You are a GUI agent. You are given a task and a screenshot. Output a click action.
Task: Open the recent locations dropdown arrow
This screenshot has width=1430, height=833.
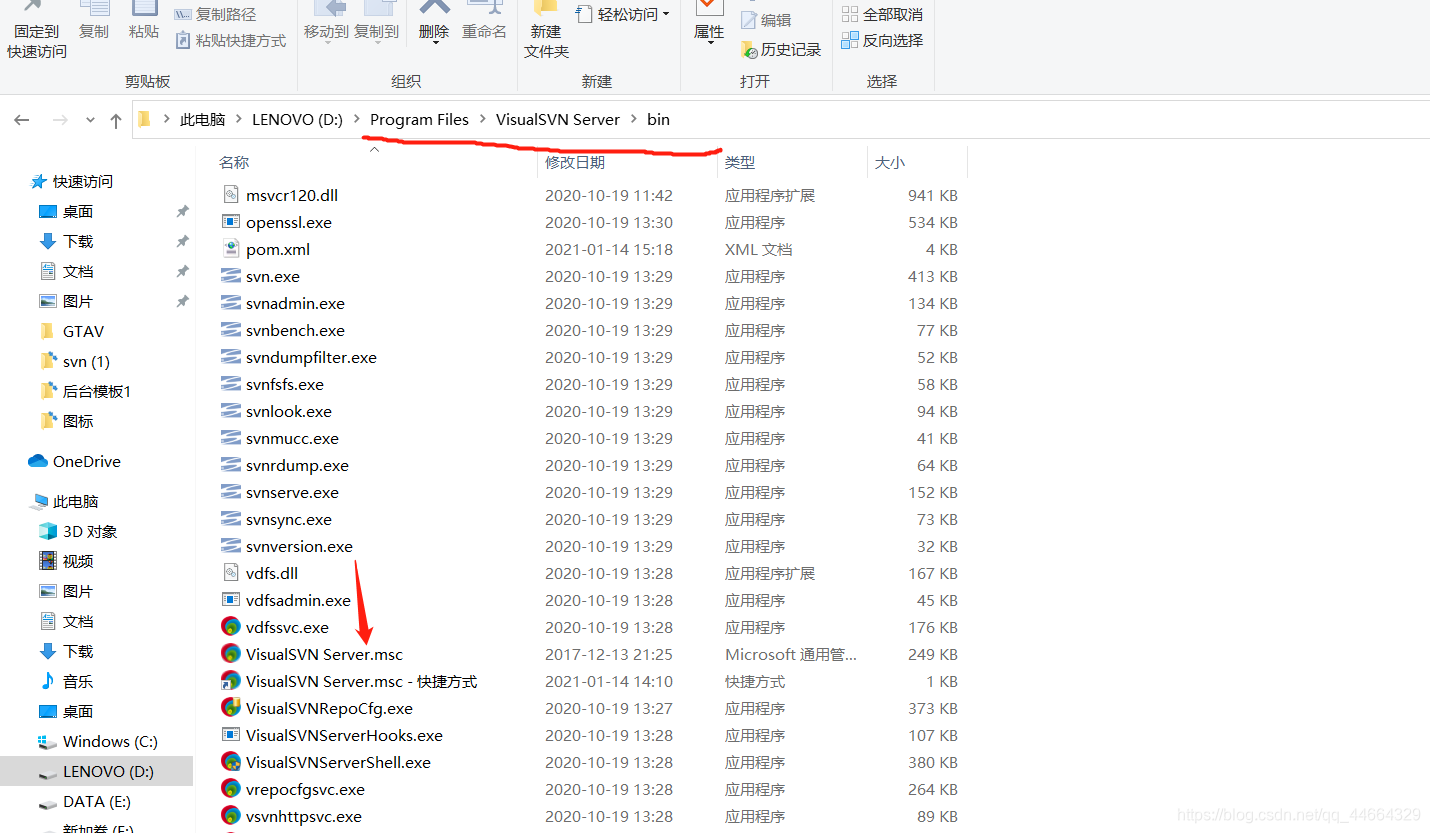click(x=90, y=120)
